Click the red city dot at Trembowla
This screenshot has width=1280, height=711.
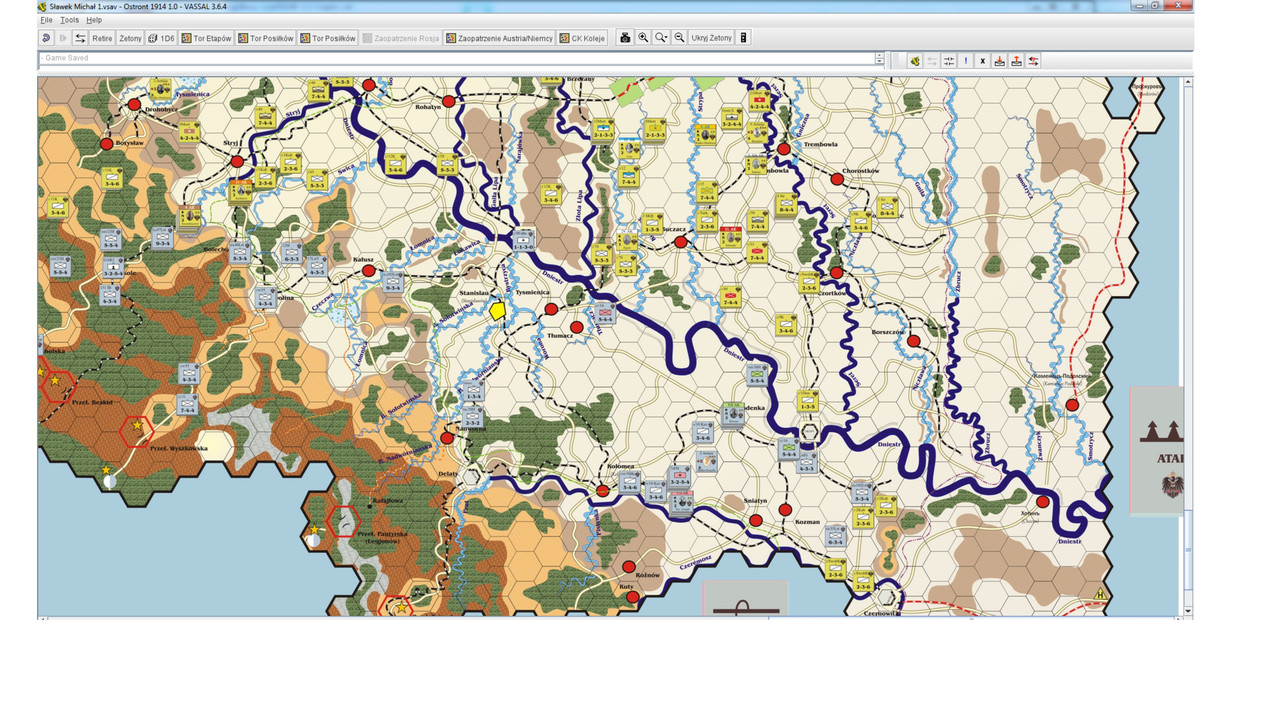(x=784, y=148)
